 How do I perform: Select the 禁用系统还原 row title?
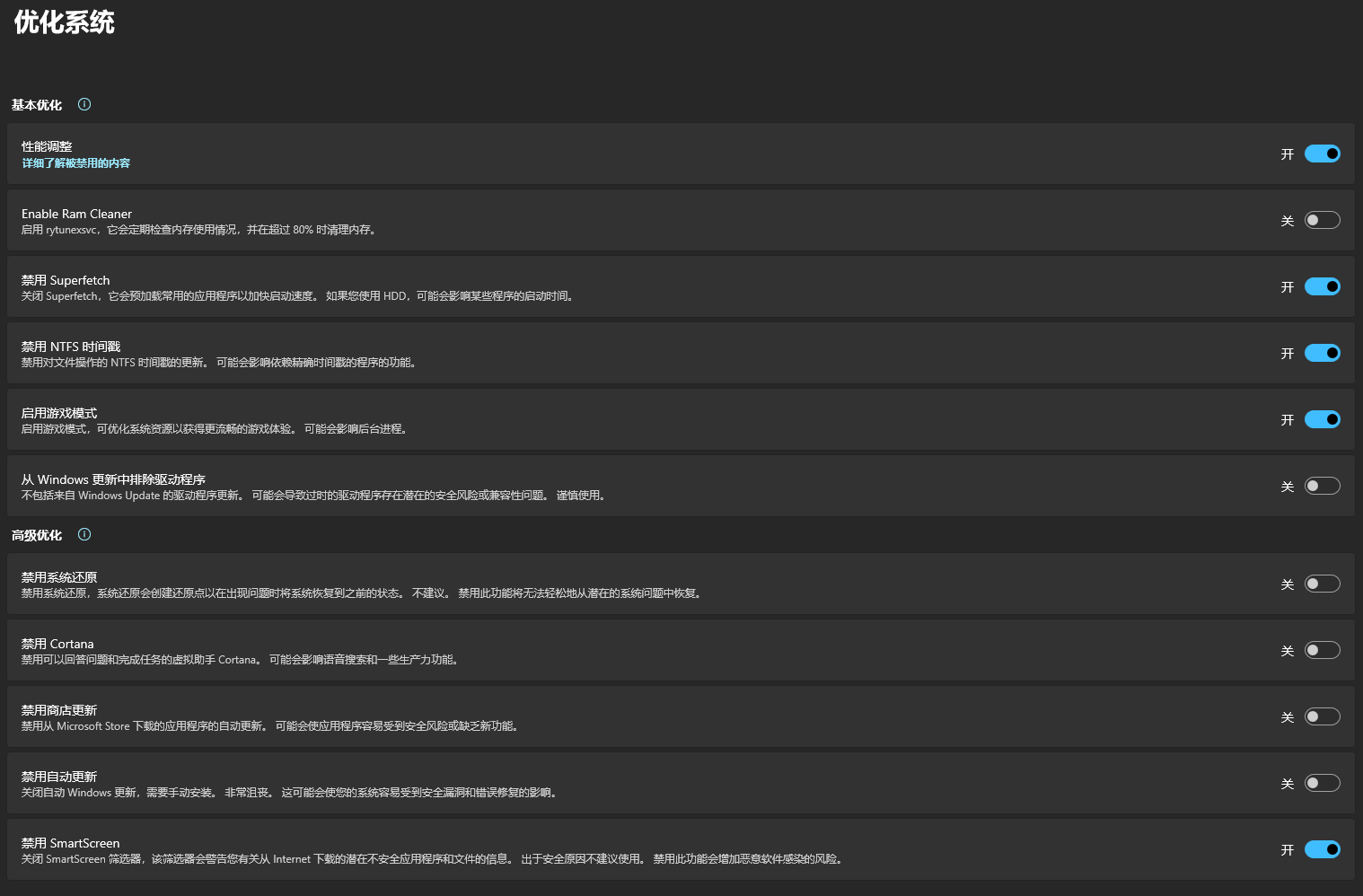tap(59, 577)
